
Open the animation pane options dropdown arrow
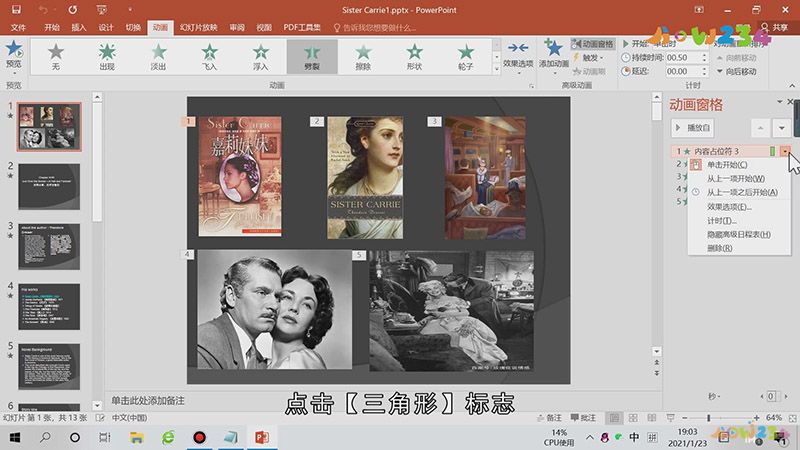pyautogui.click(x=779, y=102)
